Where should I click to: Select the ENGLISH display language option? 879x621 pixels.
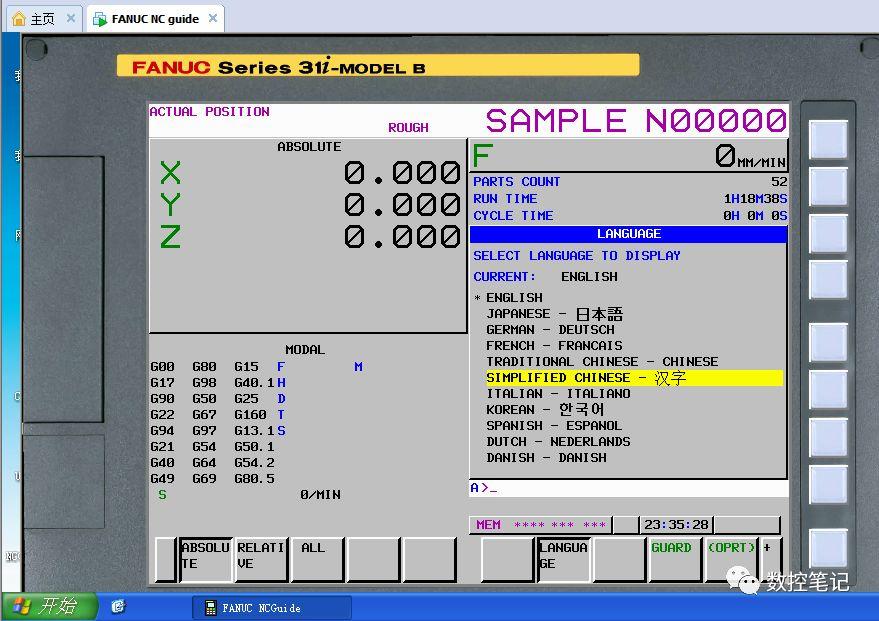[512, 297]
